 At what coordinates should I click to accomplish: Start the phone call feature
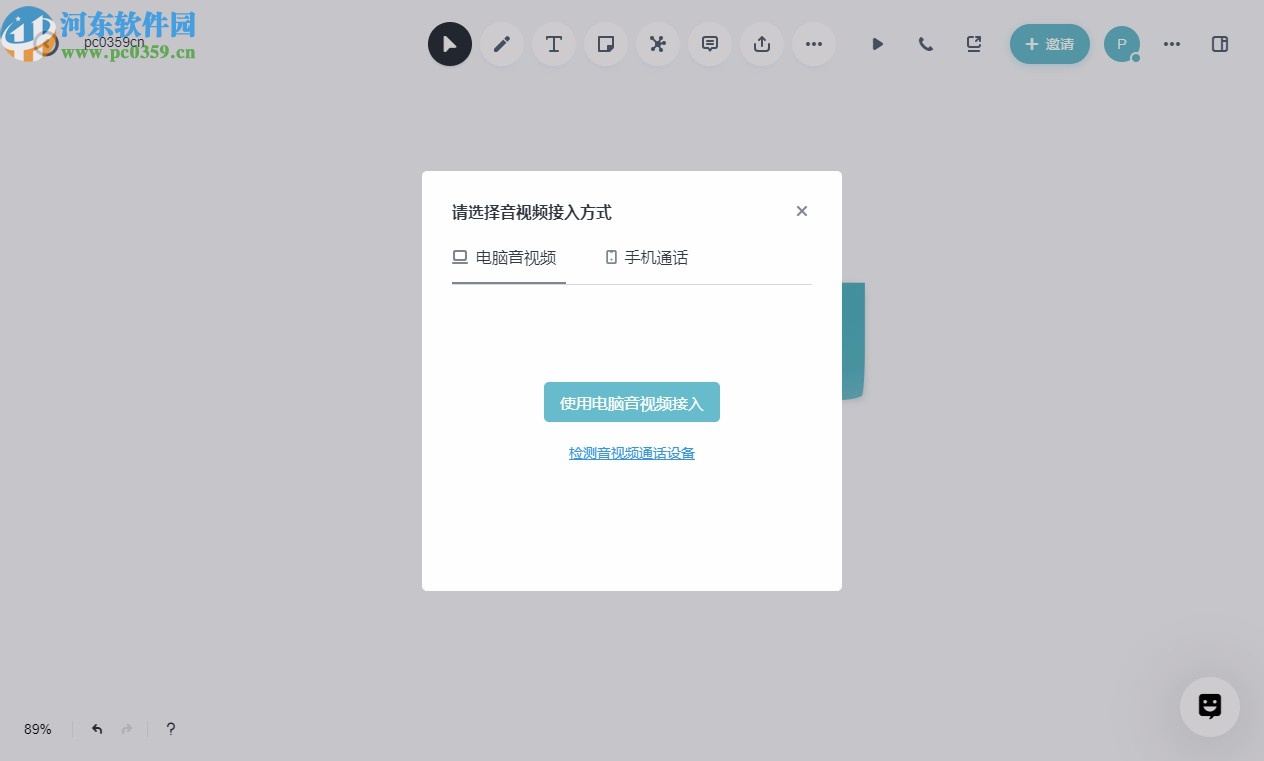(926, 44)
